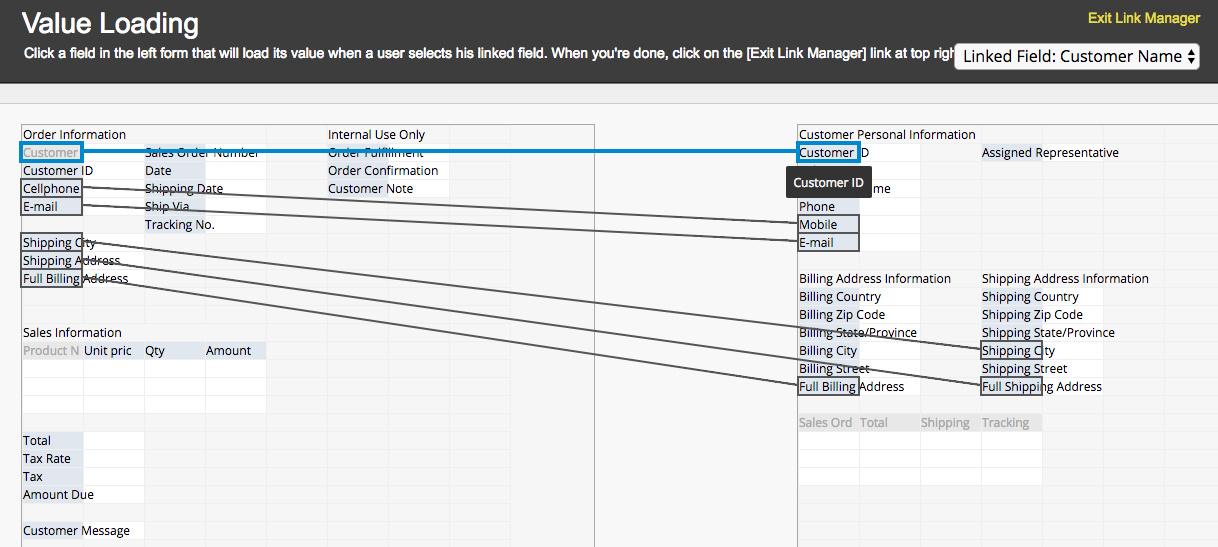
Task: Select the Customer field in Order Information
Action: [51, 153]
